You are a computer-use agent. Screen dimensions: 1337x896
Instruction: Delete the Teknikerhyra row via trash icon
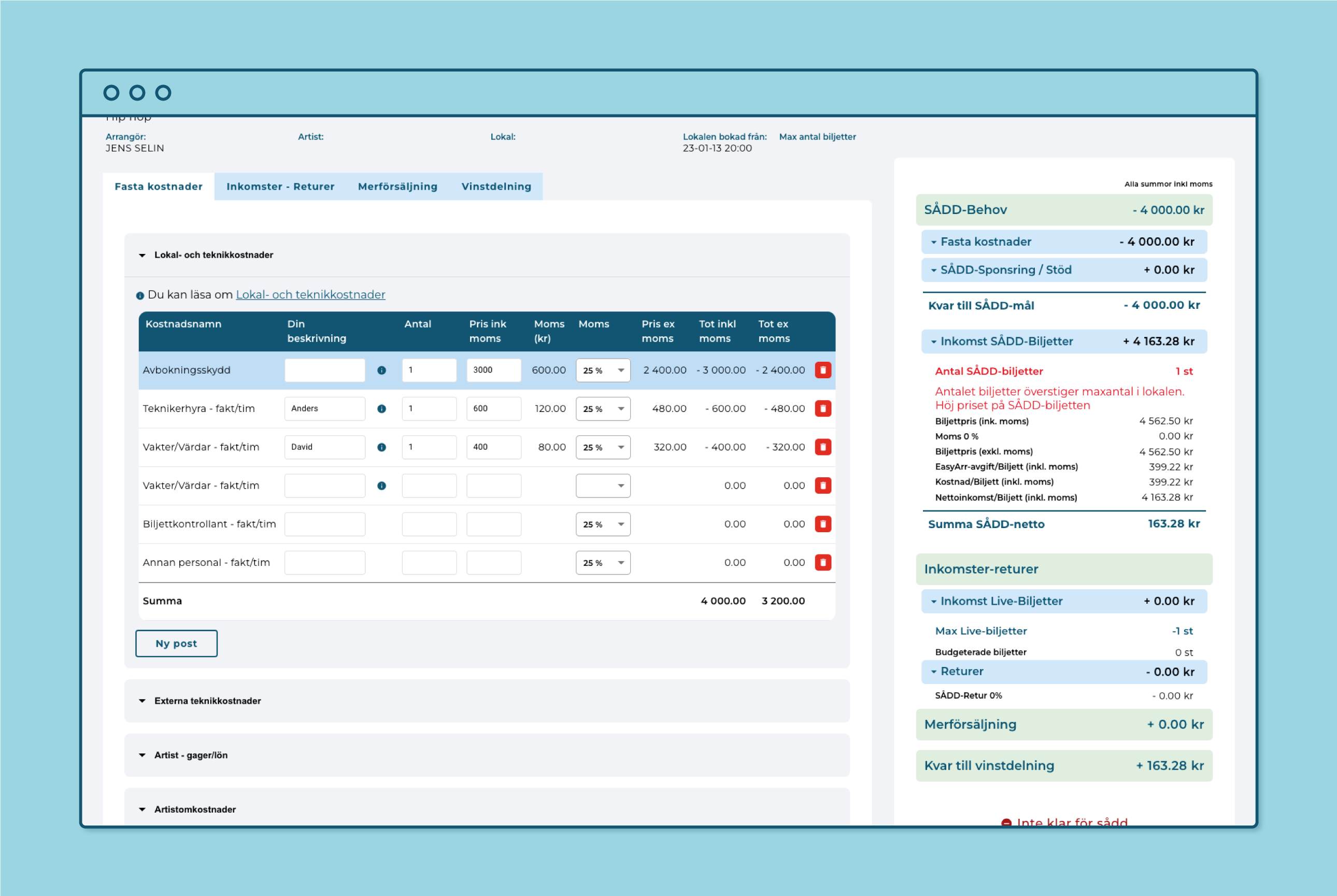coord(823,408)
